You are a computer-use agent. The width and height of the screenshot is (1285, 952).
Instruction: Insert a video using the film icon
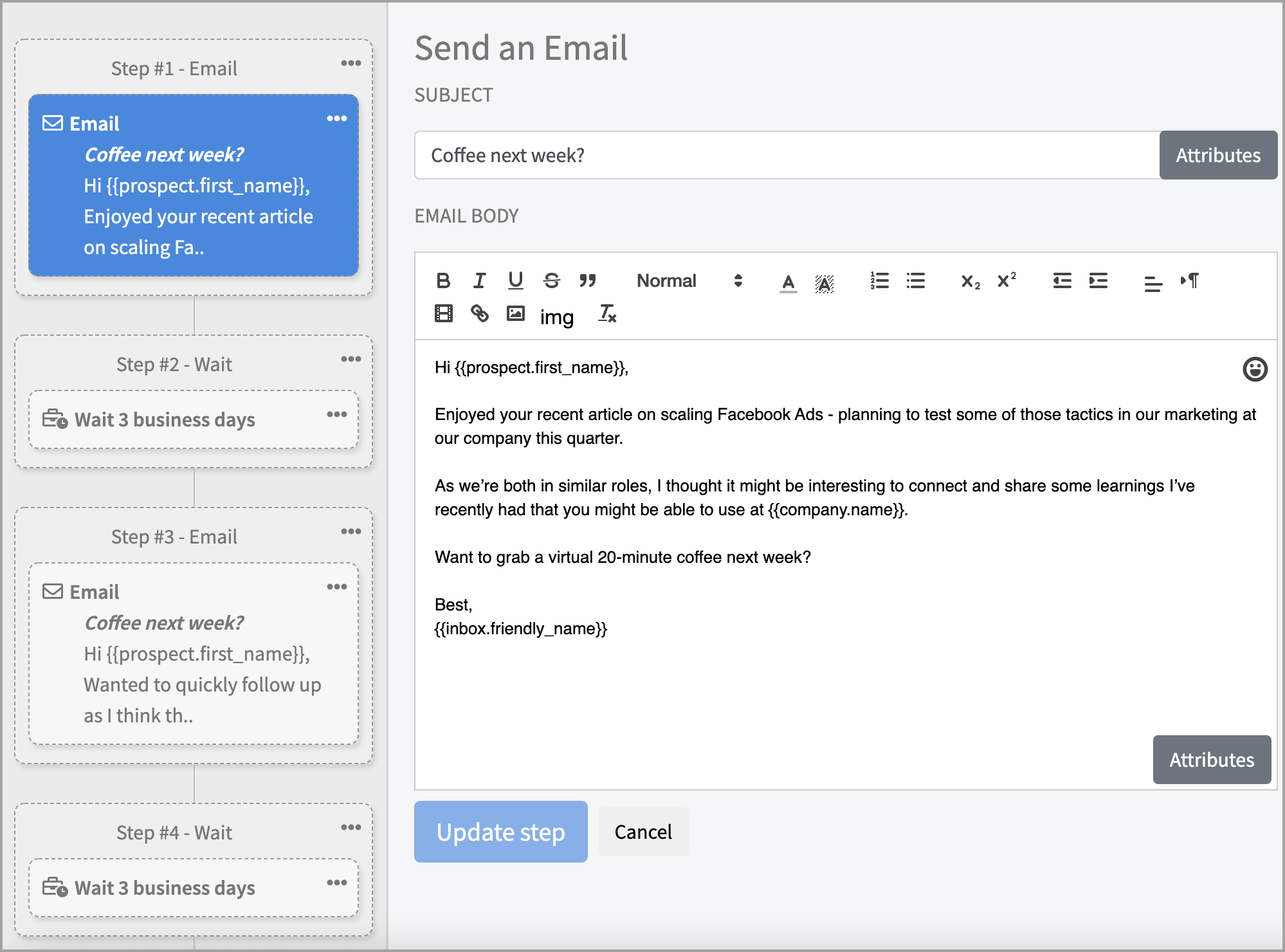pos(443,314)
